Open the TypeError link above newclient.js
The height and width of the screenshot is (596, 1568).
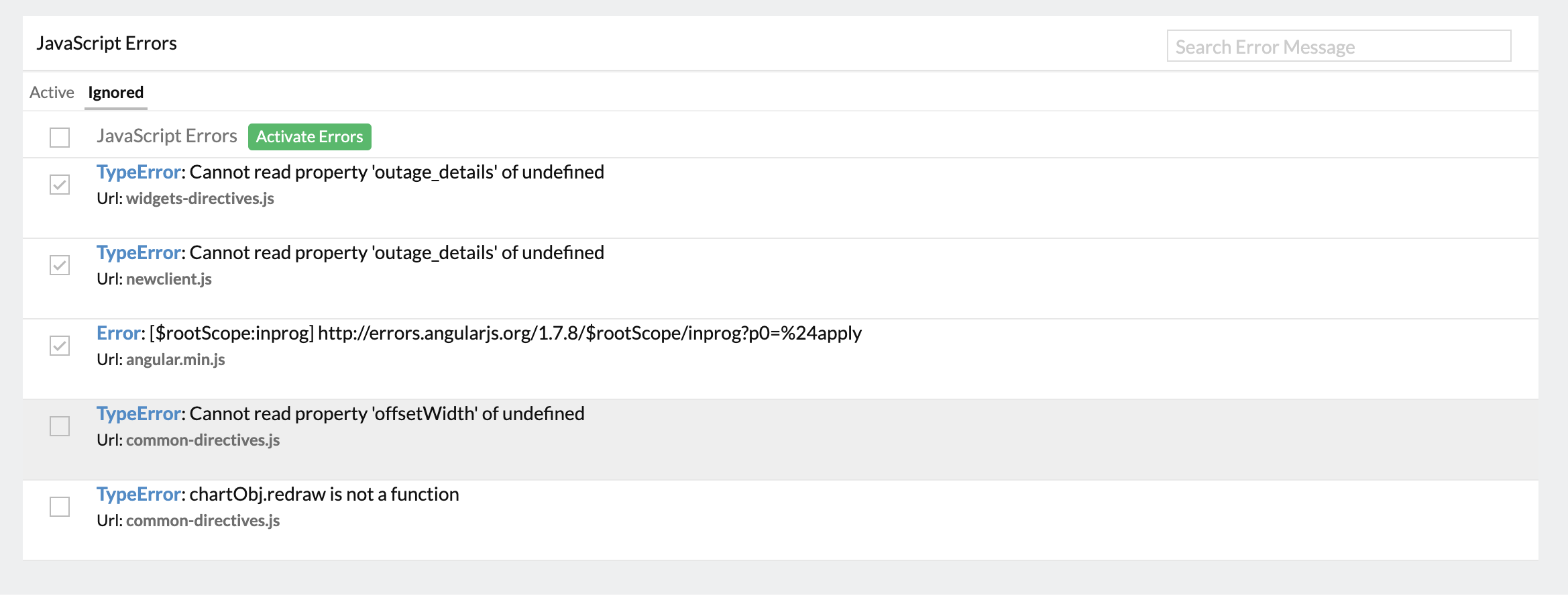pyautogui.click(x=138, y=253)
